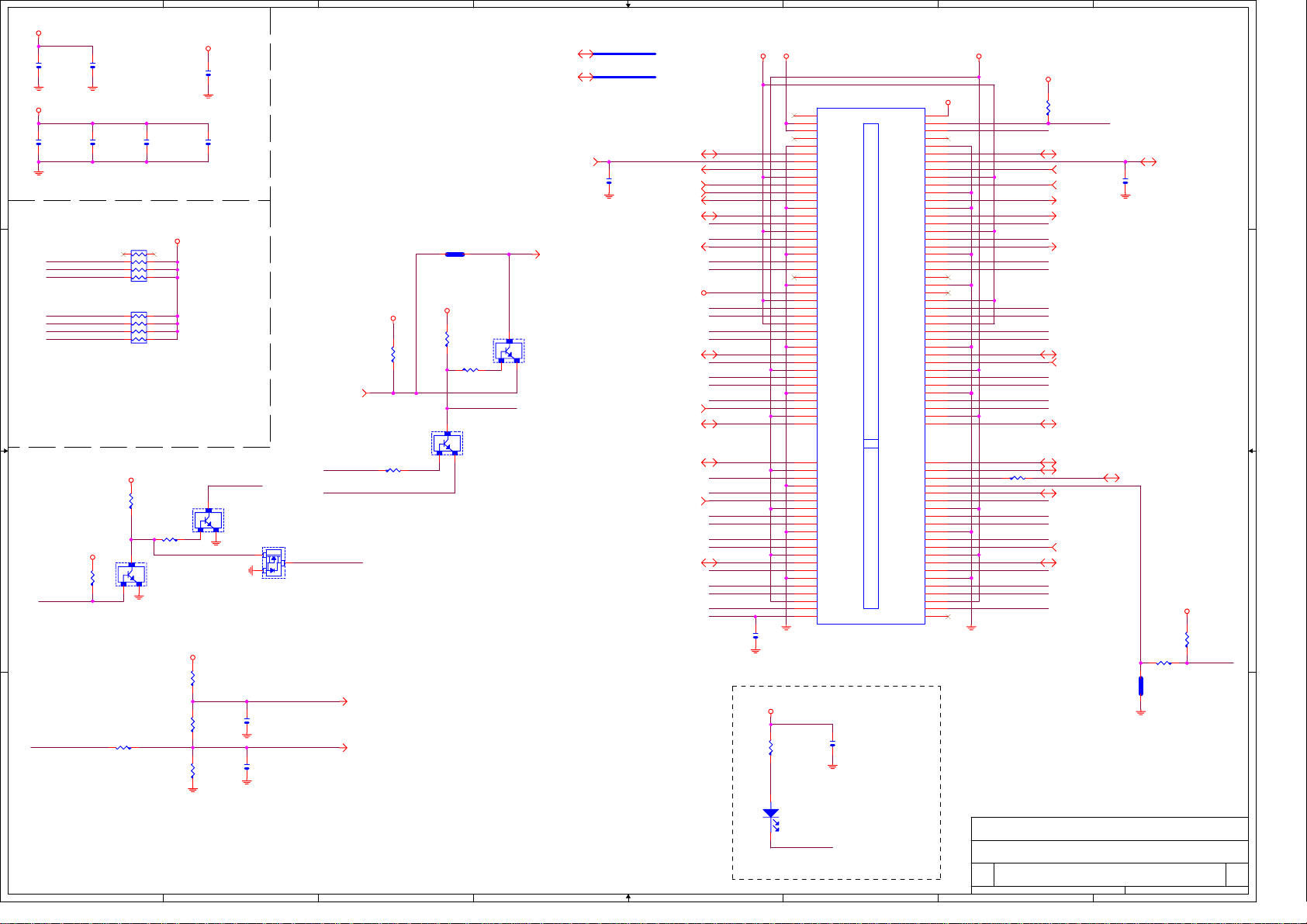Image resolution: width=1307 pixels, height=924 pixels.
Task: Select the lowest transistor in the middle circuit
Action: pos(447,443)
